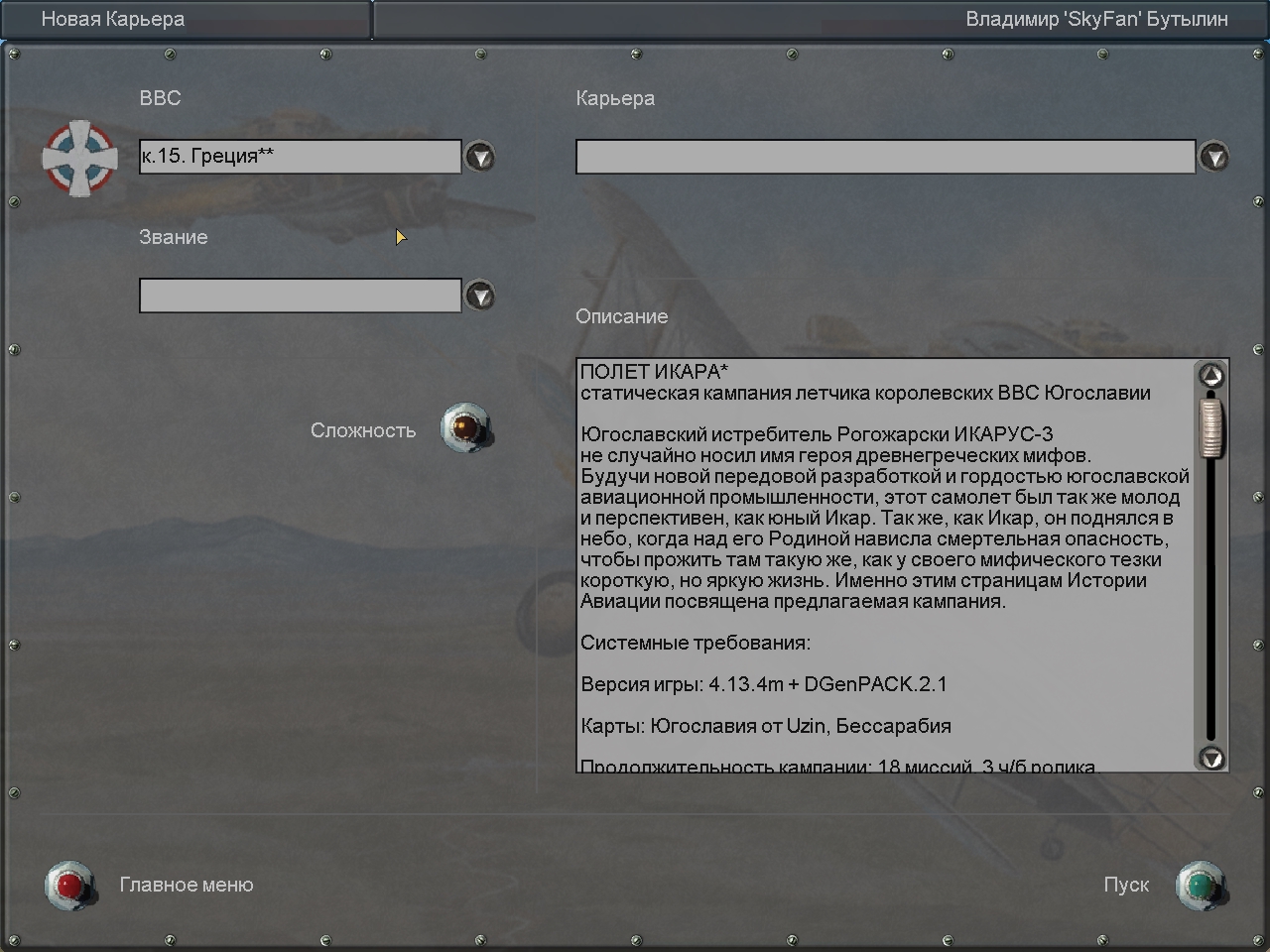This screenshot has height=952, width=1270.
Task: Return via the red Главное меню button
Action: coord(70,885)
